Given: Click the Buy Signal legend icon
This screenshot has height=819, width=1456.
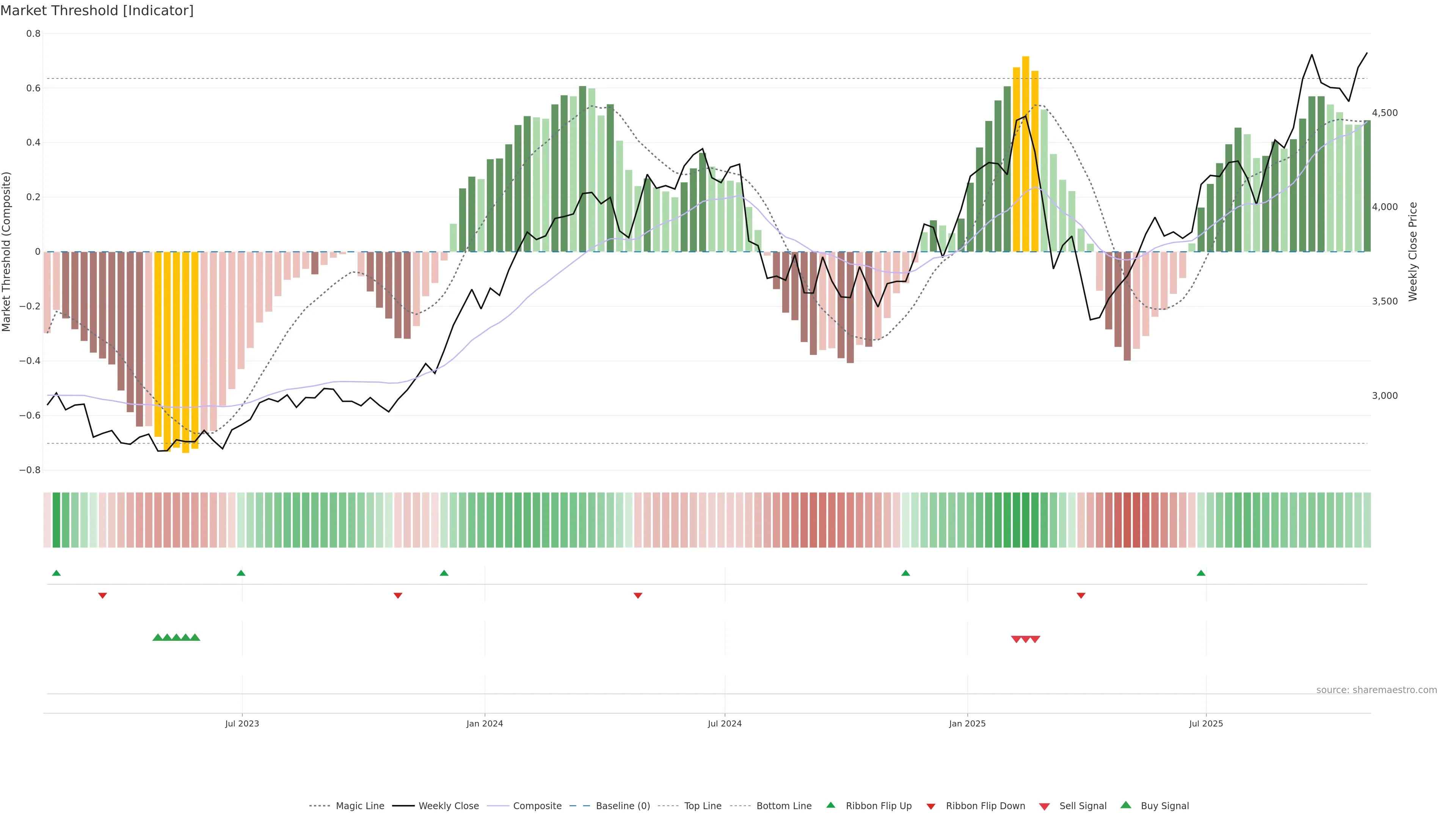Looking at the screenshot, I should point(1126,805).
